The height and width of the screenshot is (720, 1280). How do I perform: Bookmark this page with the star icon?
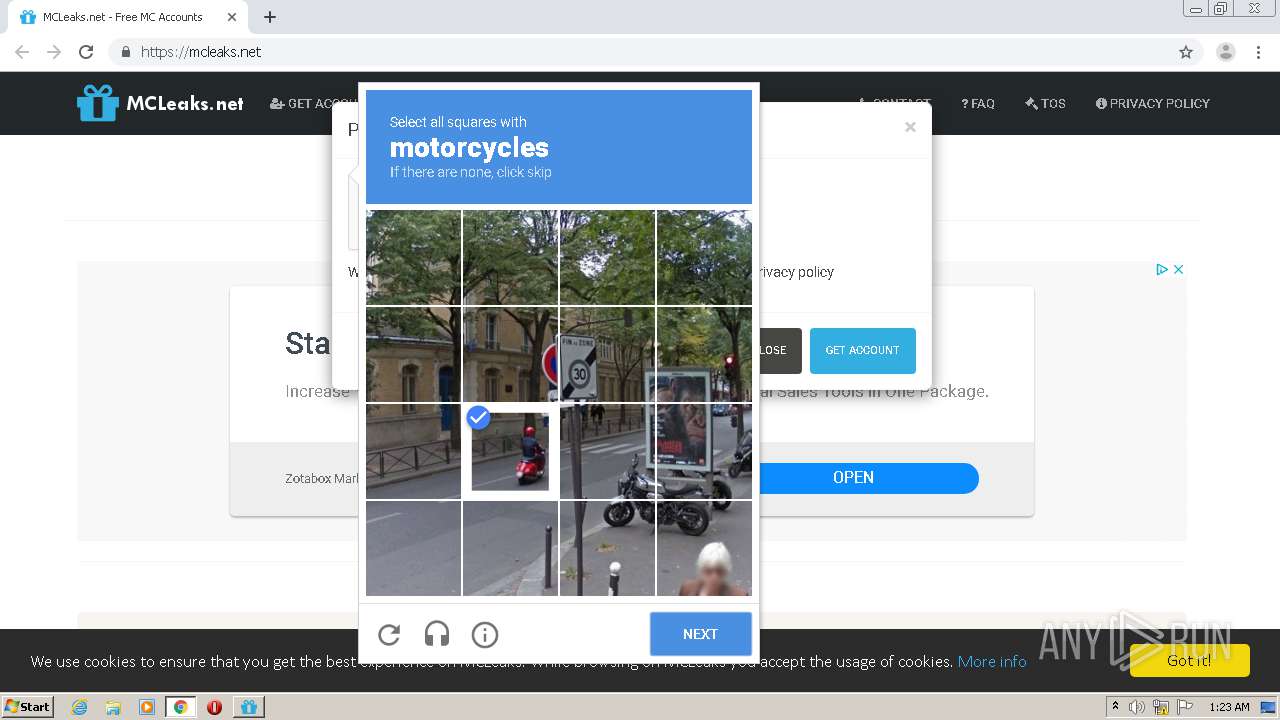pyautogui.click(x=1186, y=52)
